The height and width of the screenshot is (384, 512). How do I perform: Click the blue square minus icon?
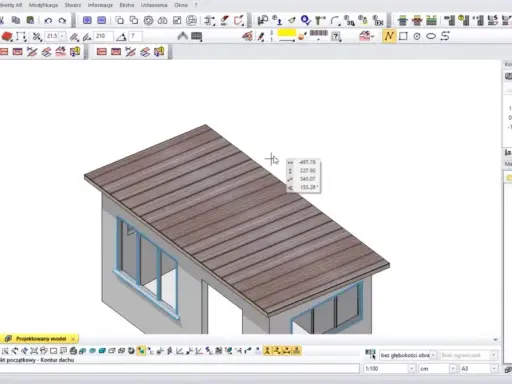coord(101,20)
